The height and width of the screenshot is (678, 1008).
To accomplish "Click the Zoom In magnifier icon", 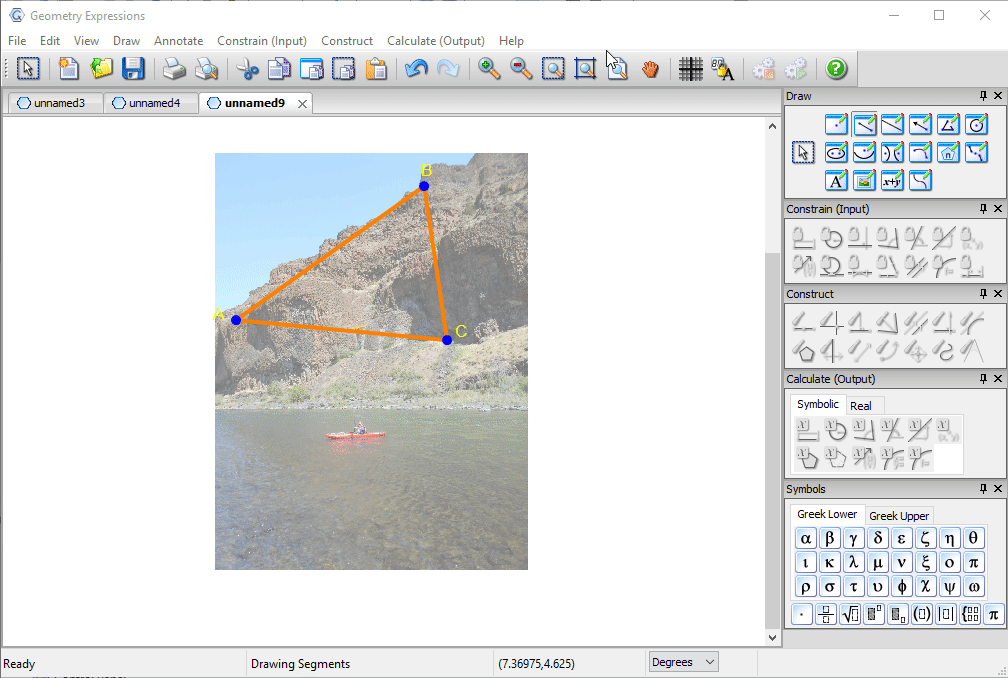I will click(x=489, y=68).
